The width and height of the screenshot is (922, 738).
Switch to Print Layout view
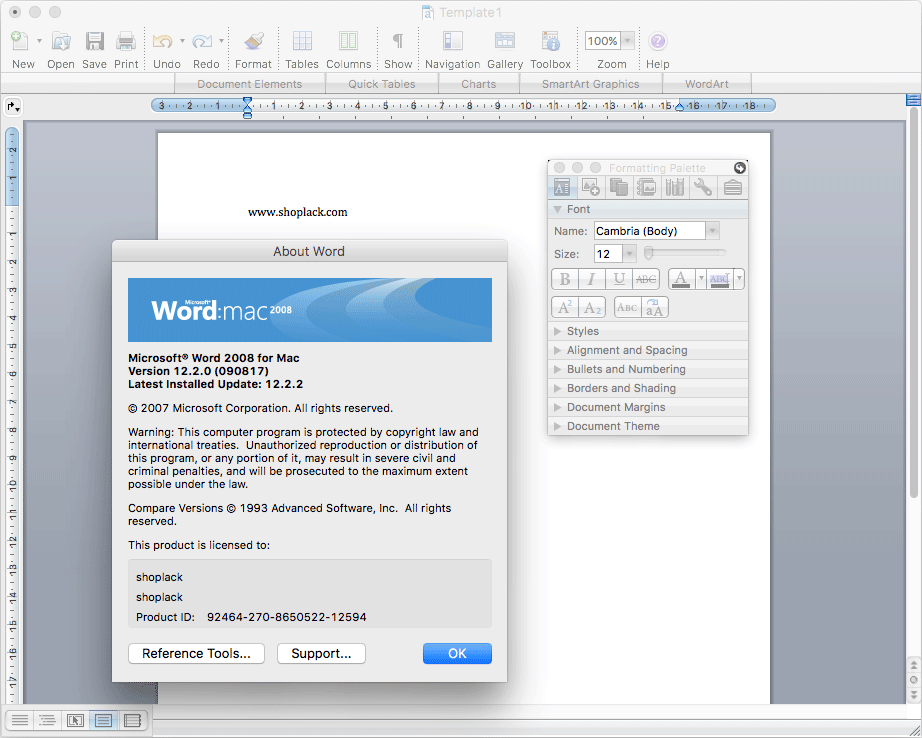(103, 720)
